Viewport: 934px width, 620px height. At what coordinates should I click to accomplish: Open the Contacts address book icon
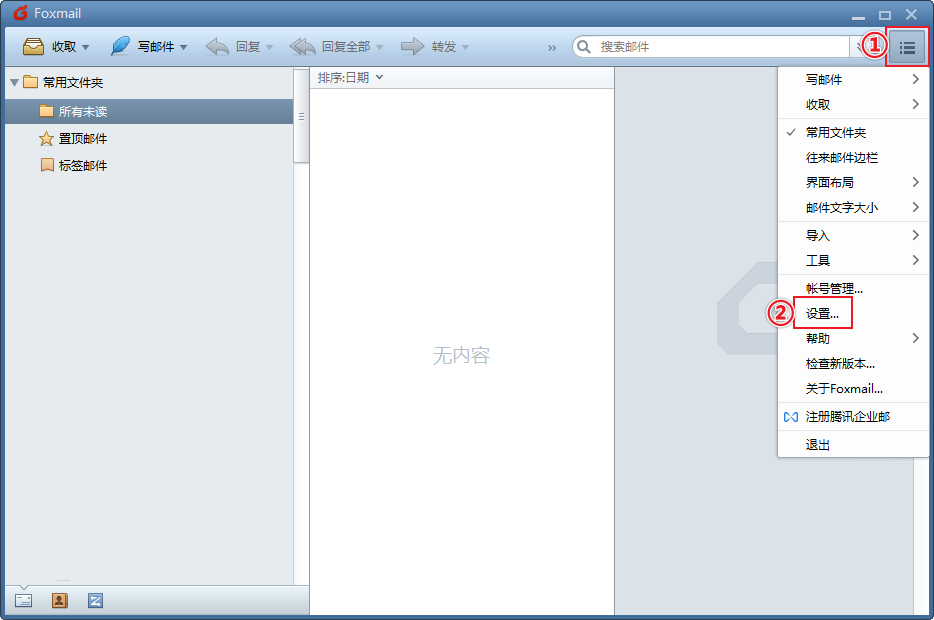coord(60,601)
